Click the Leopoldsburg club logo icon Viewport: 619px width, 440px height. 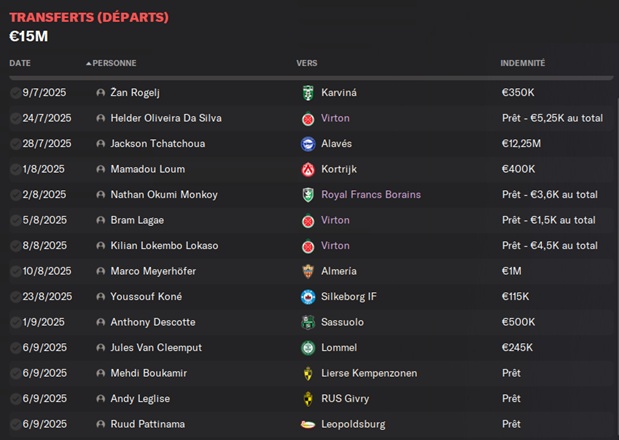point(308,424)
